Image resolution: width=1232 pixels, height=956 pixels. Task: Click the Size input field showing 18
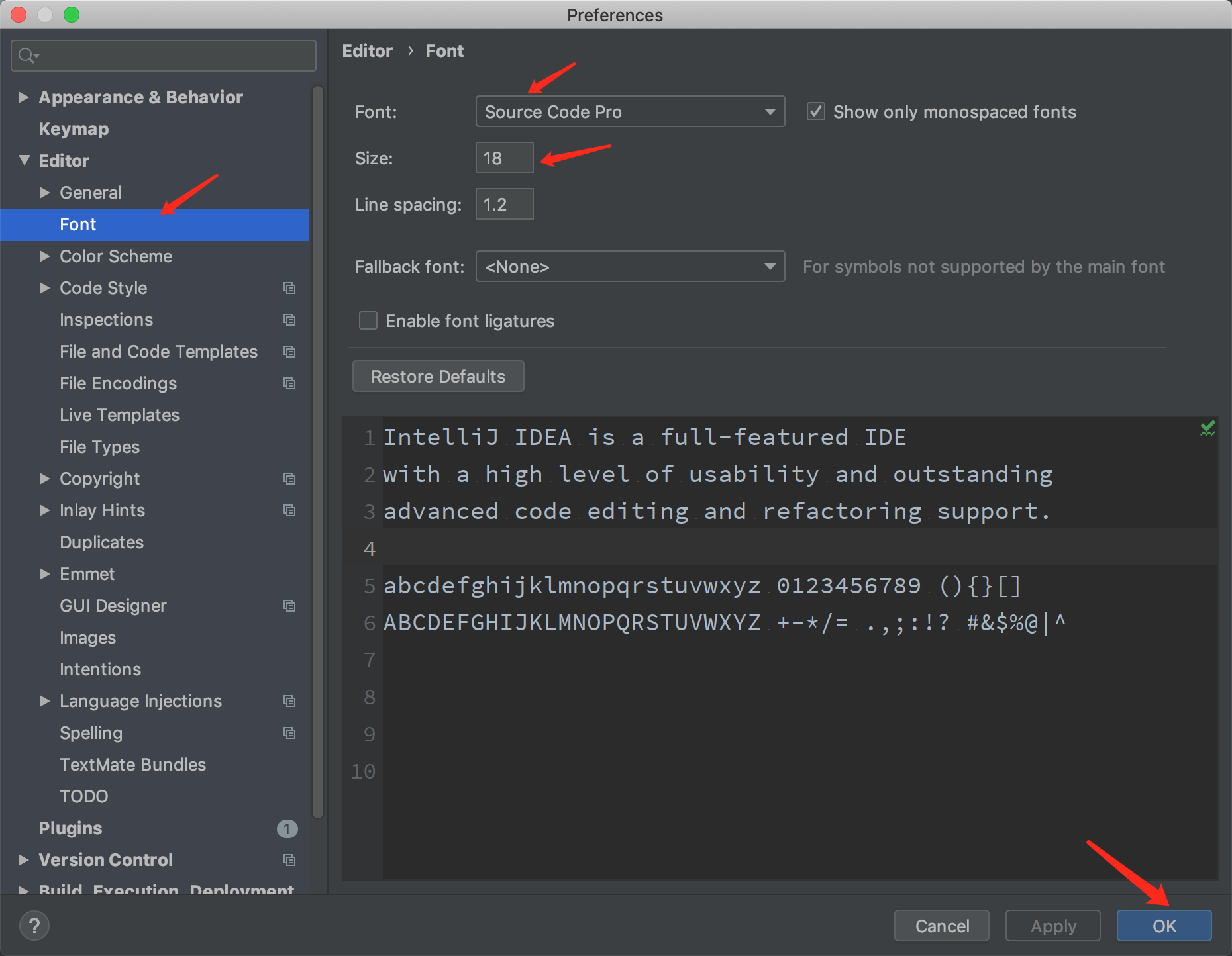click(x=504, y=158)
